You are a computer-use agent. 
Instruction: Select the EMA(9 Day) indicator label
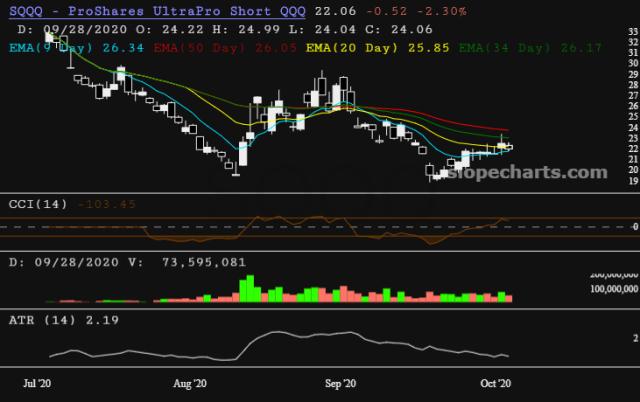(51, 45)
